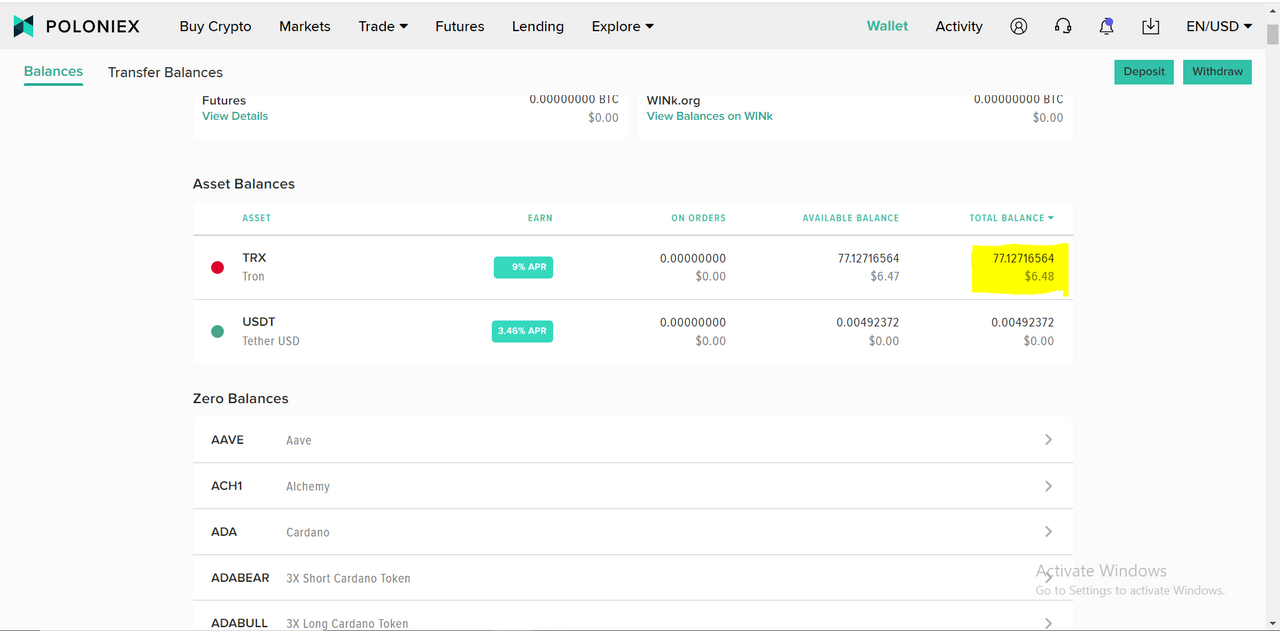Viewport: 1280px width, 631px height.
Task: Open View Balances on WINk link
Action: click(709, 116)
